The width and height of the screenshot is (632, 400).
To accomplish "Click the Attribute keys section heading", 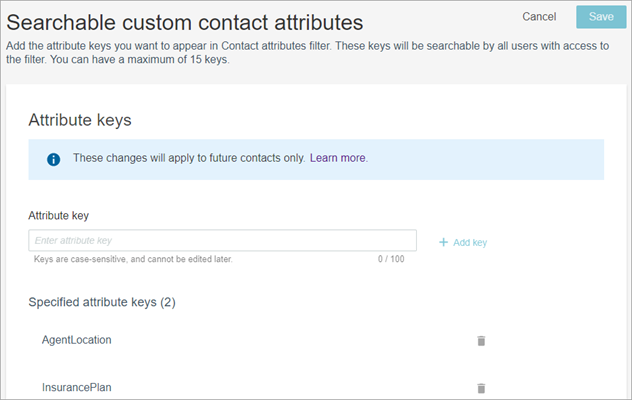I will coord(80,120).
